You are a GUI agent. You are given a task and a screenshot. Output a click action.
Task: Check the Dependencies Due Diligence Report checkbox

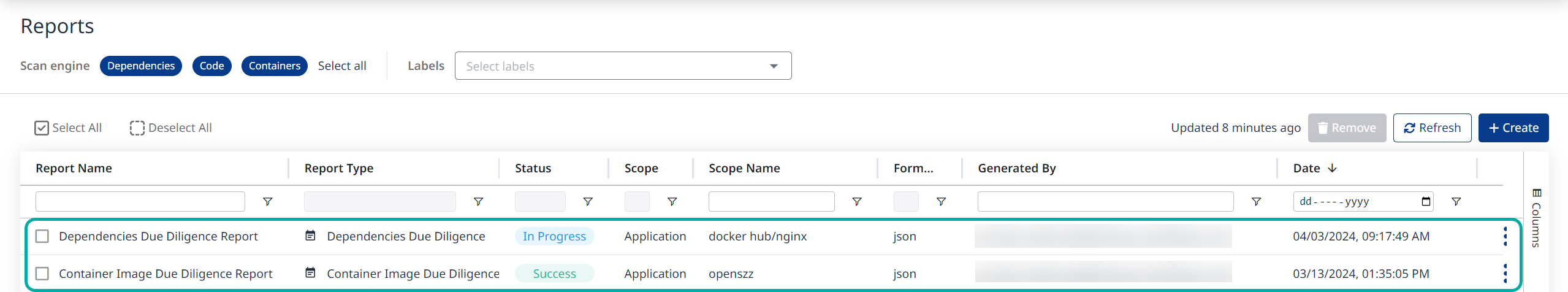pos(42,236)
